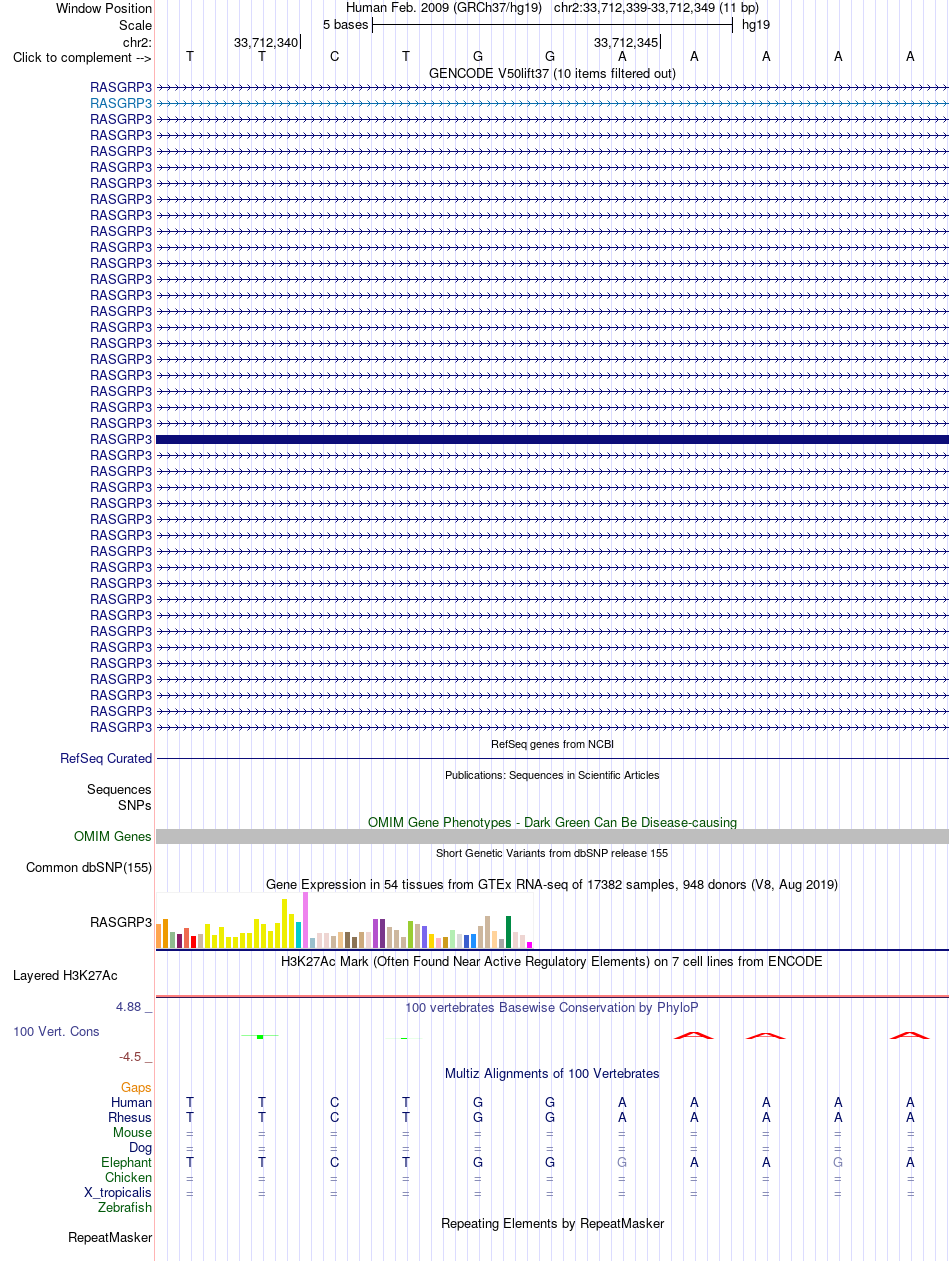Click the Elephant species row label
The width and height of the screenshot is (950, 1261).
coord(126,1162)
